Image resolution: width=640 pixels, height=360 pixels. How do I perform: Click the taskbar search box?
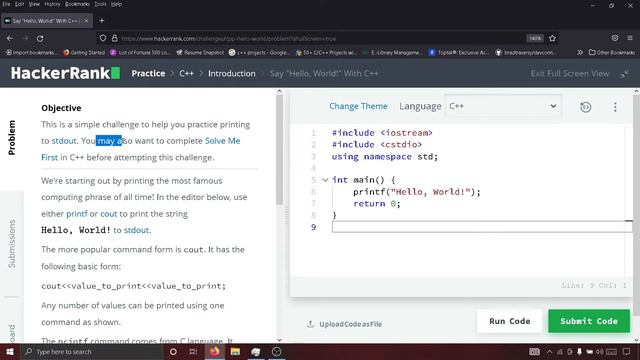[x=91, y=351]
